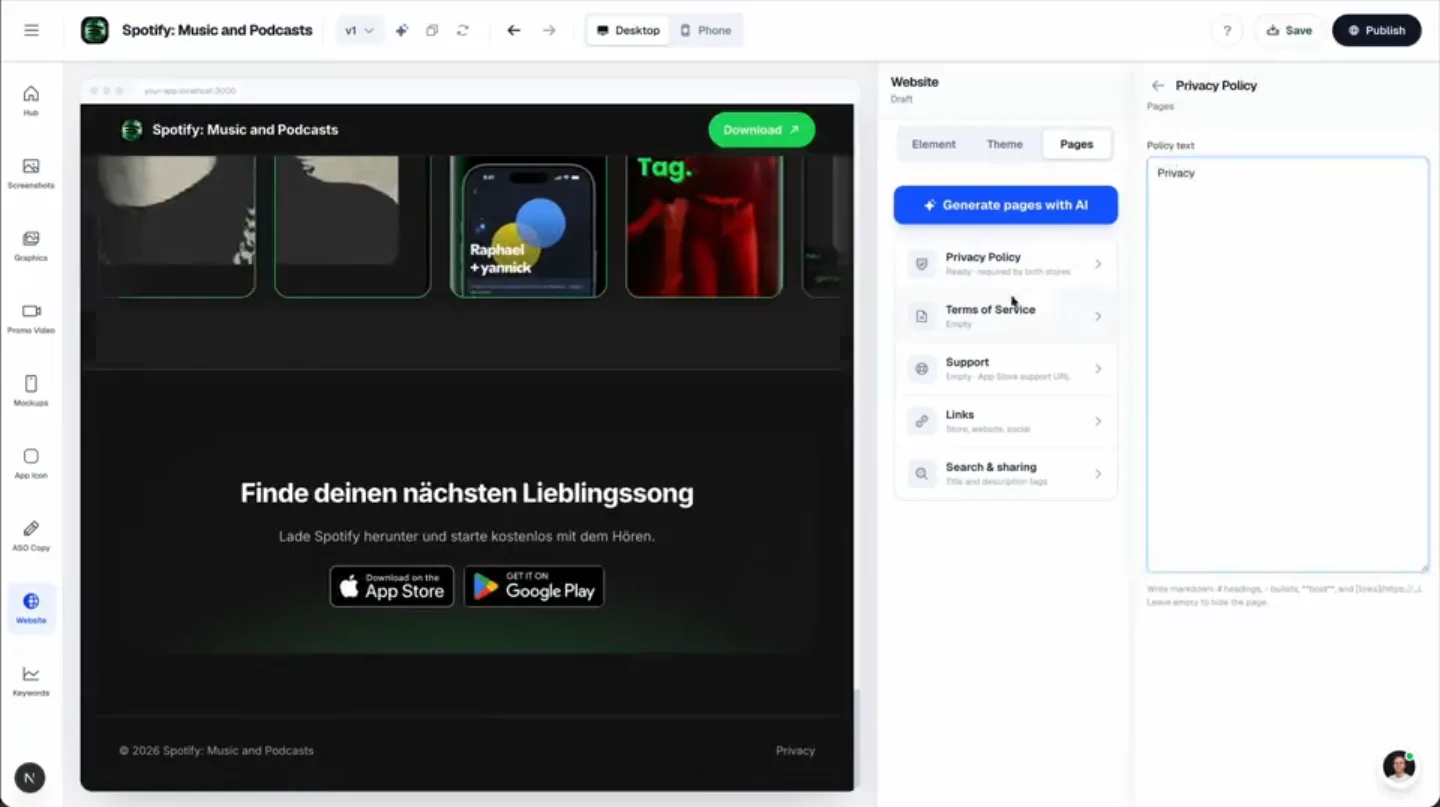
Task: Select Website in the sidebar
Action: (31, 608)
